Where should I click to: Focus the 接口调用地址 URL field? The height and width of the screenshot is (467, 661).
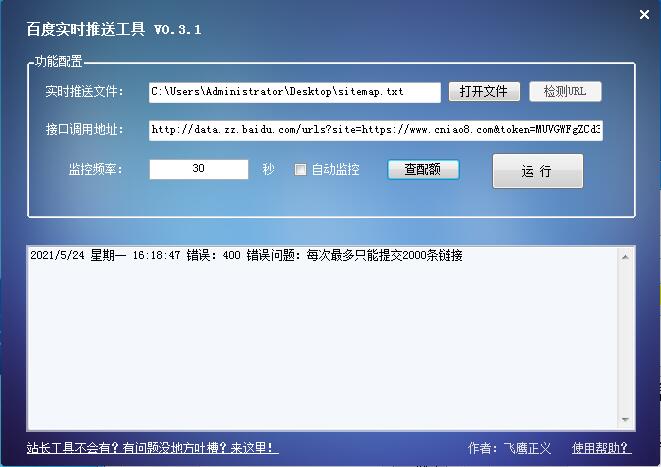click(x=376, y=130)
